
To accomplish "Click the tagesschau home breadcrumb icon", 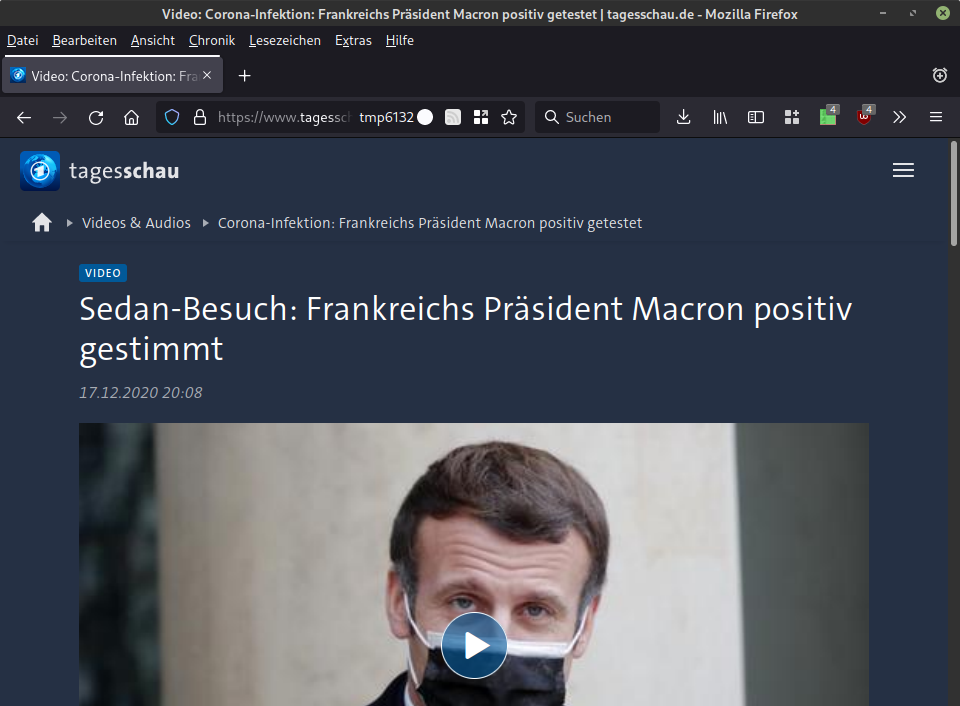I will 42,222.
